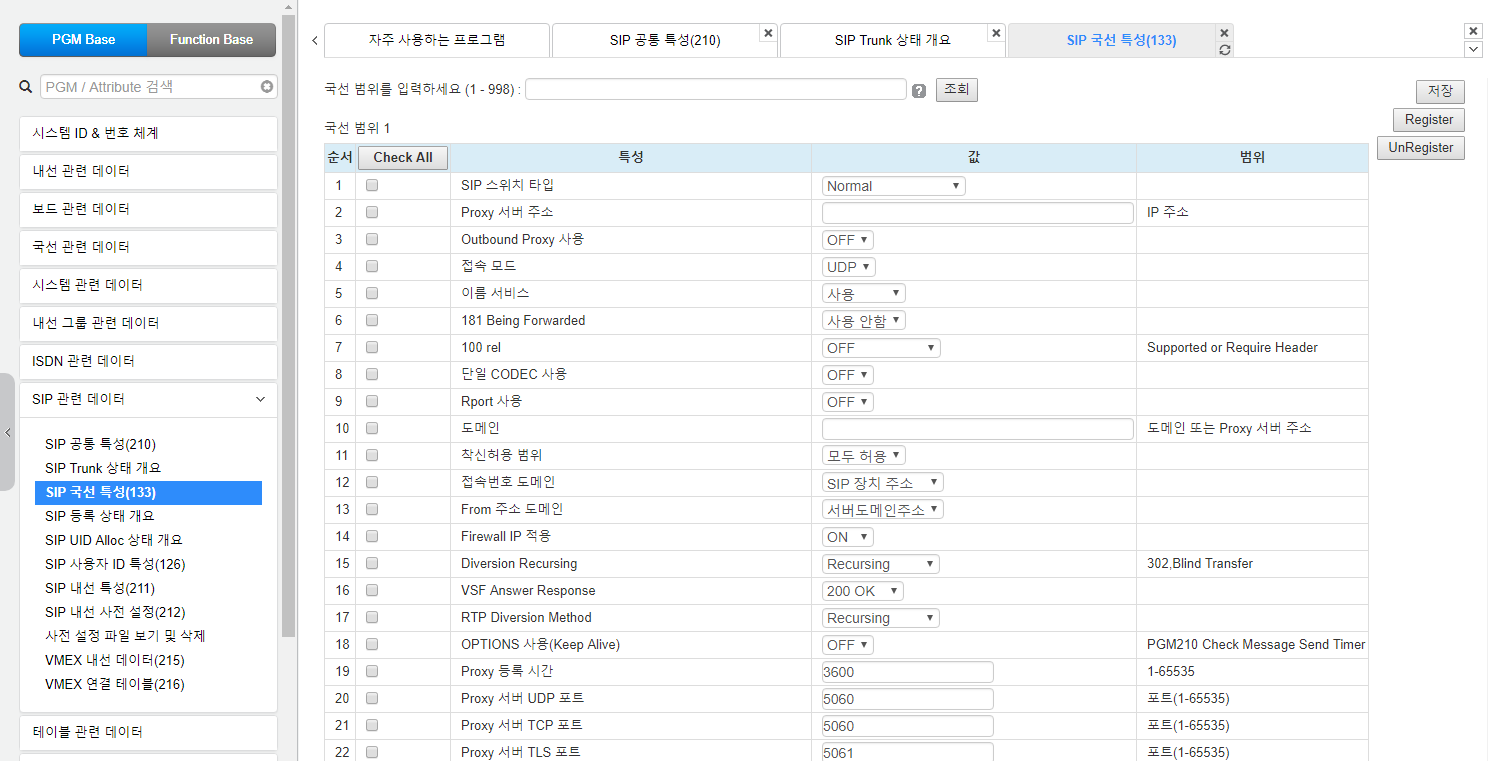Close the SIP 국선 특성(133) tab
The width and height of the screenshot is (1488, 761).
tap(1225, 32)
